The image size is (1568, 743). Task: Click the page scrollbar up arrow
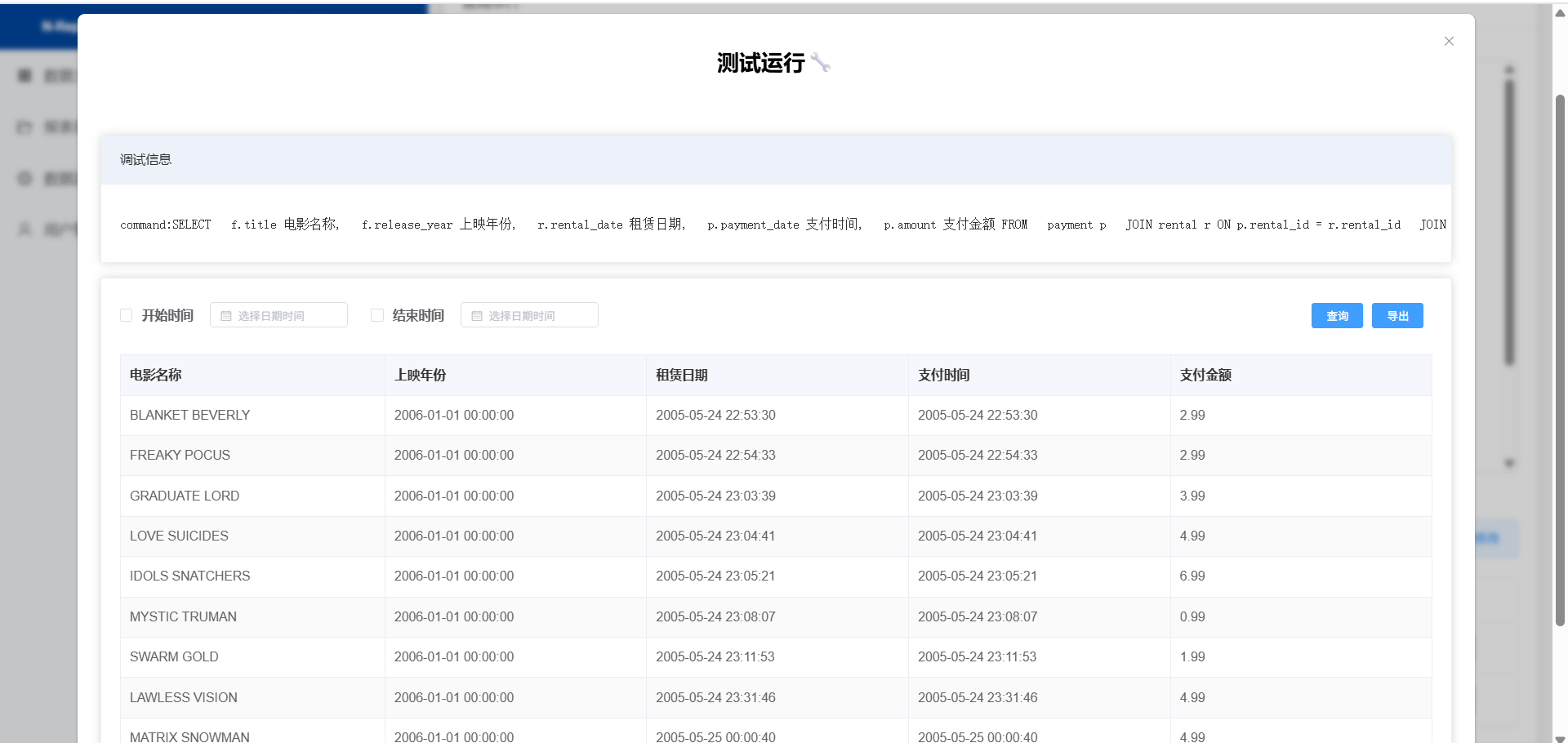(x=1560, y=11)
